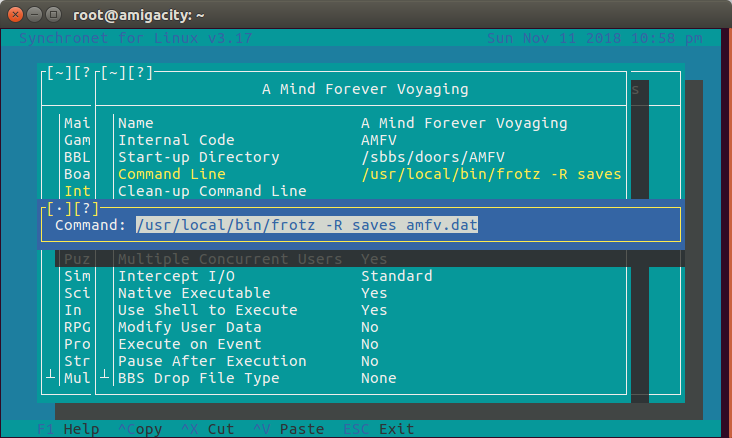
Task: Click the ^V Paste shortcut in status bar
Action: [289, 429]
